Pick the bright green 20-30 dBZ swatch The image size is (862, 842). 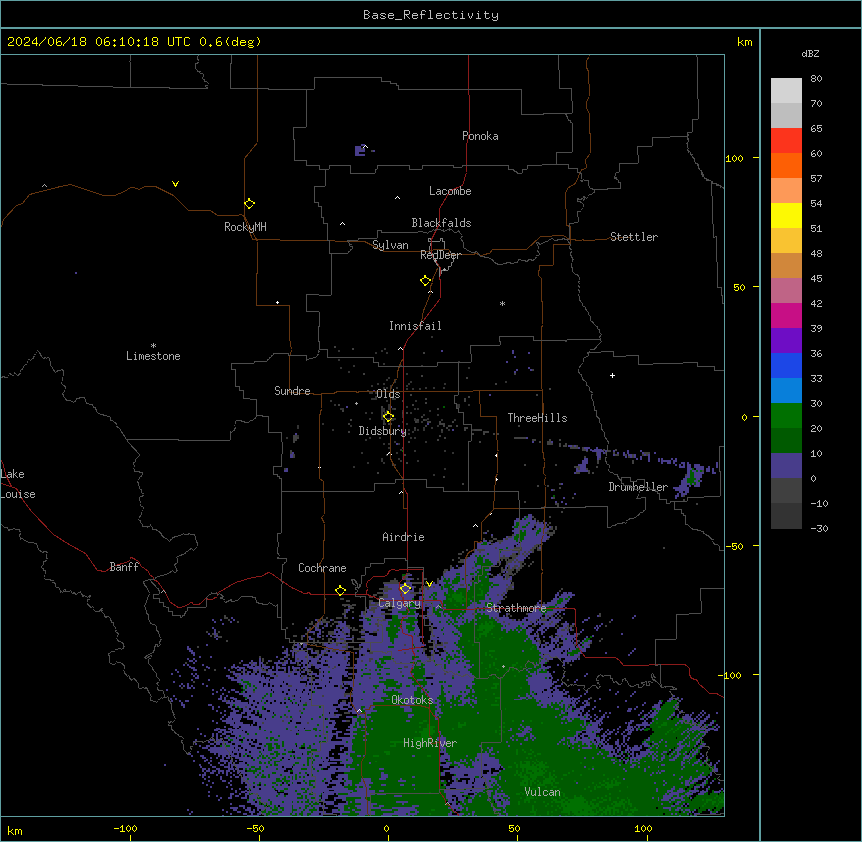786,416
